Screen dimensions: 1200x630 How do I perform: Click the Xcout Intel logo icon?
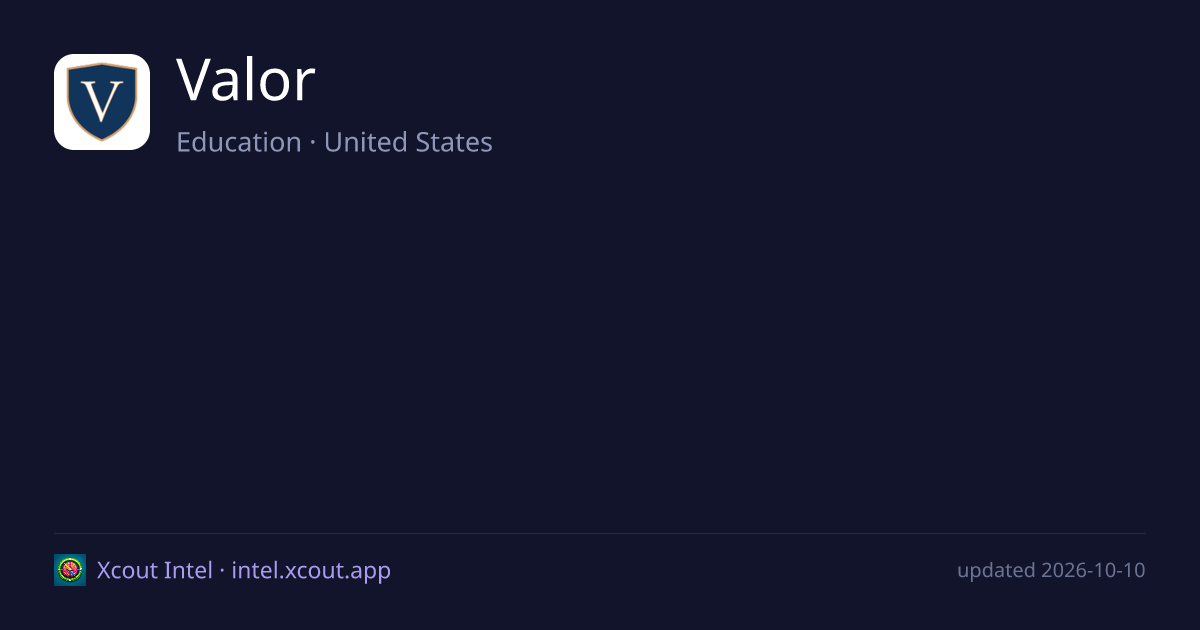click(x=70, y=570)
